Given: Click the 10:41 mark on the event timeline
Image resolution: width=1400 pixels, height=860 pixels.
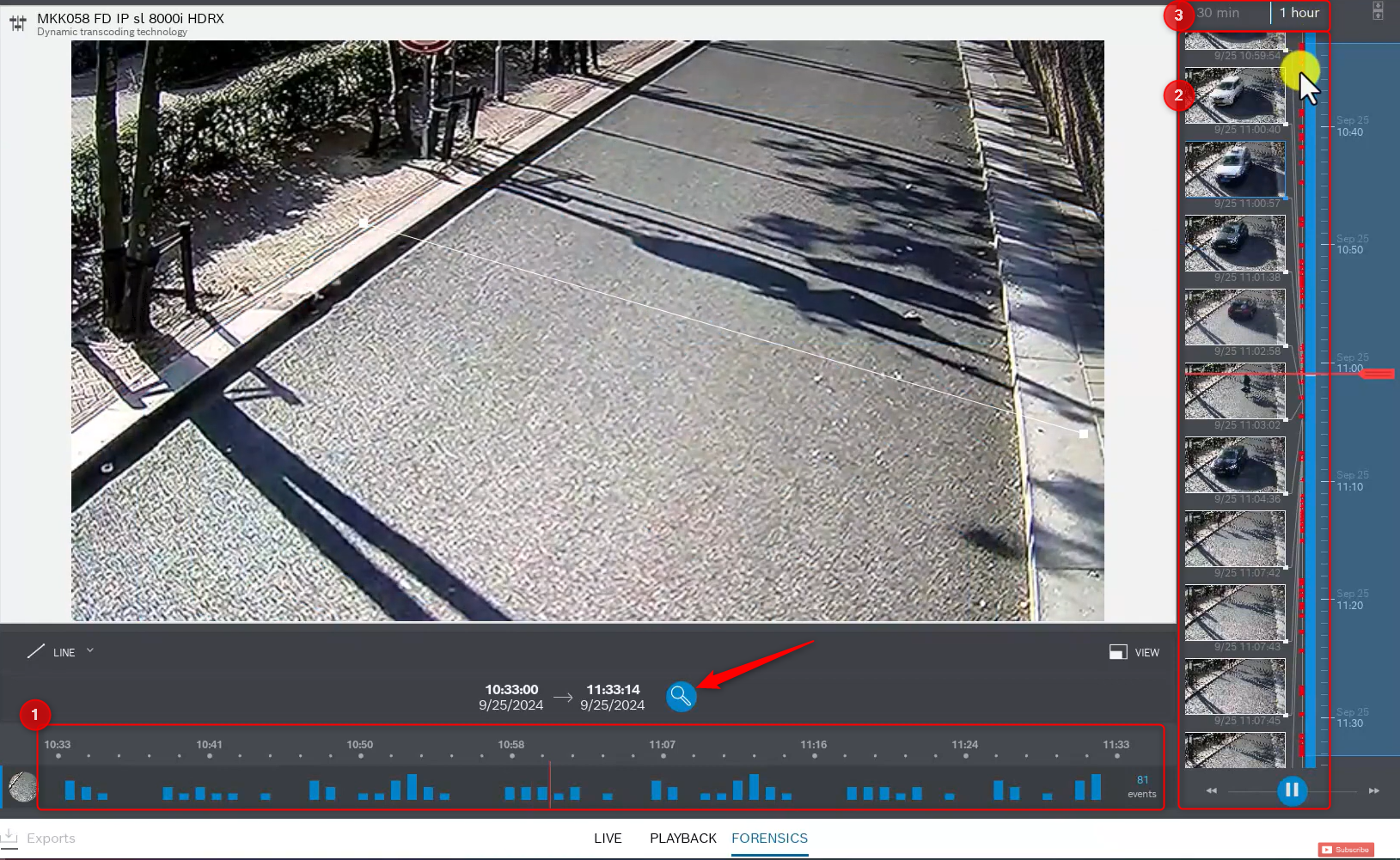Looking at the screenshot, I should (209, 745).
